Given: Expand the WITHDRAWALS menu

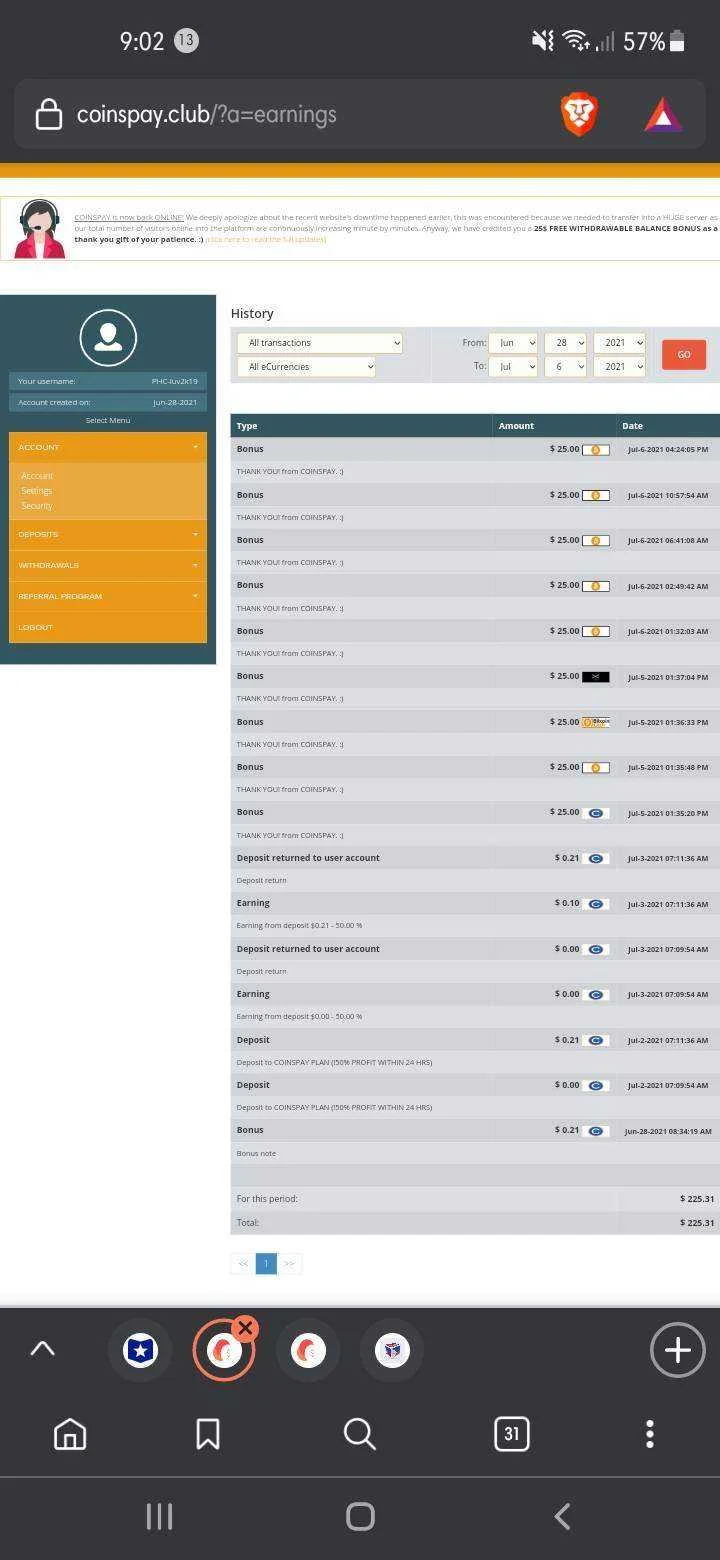Looking at the screenshot, I should [x=108, y=566].
